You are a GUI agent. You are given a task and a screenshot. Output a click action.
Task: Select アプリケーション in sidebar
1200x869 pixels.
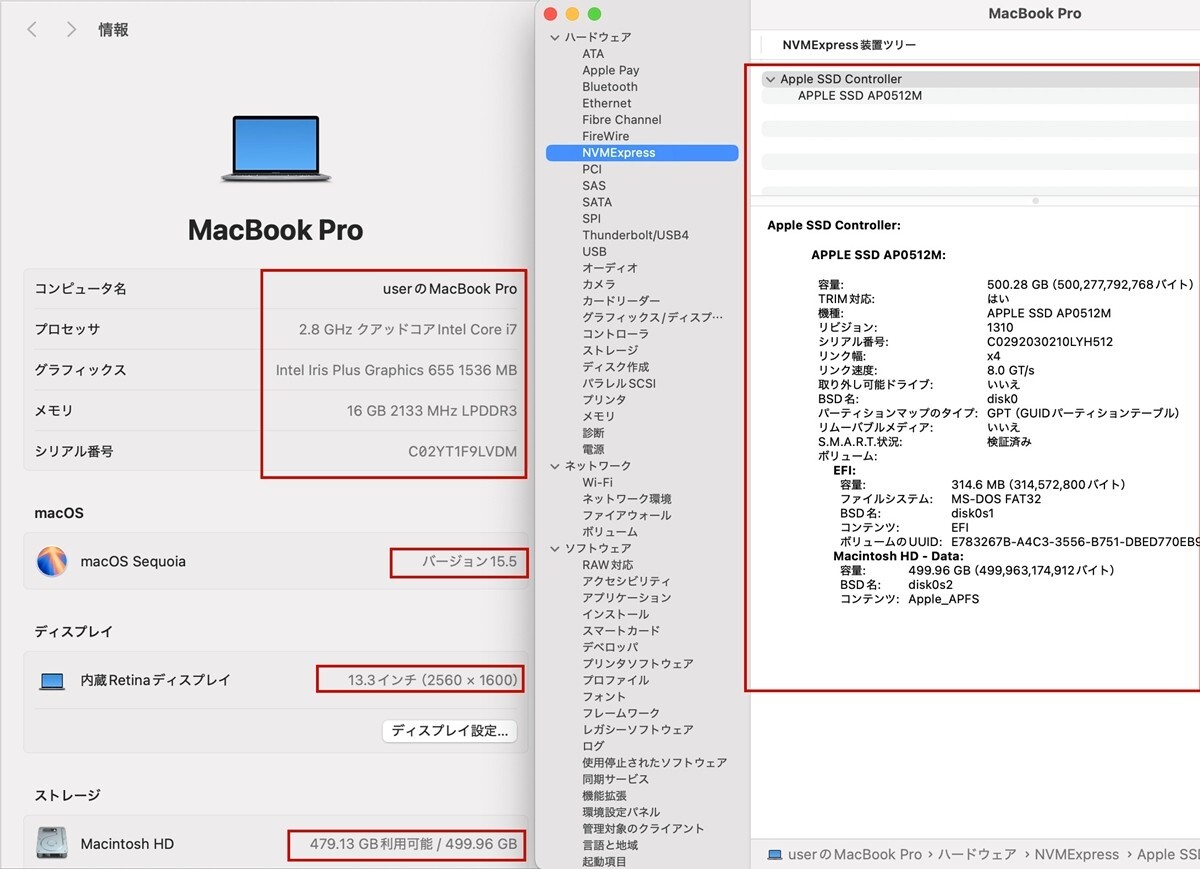[627, 598]
